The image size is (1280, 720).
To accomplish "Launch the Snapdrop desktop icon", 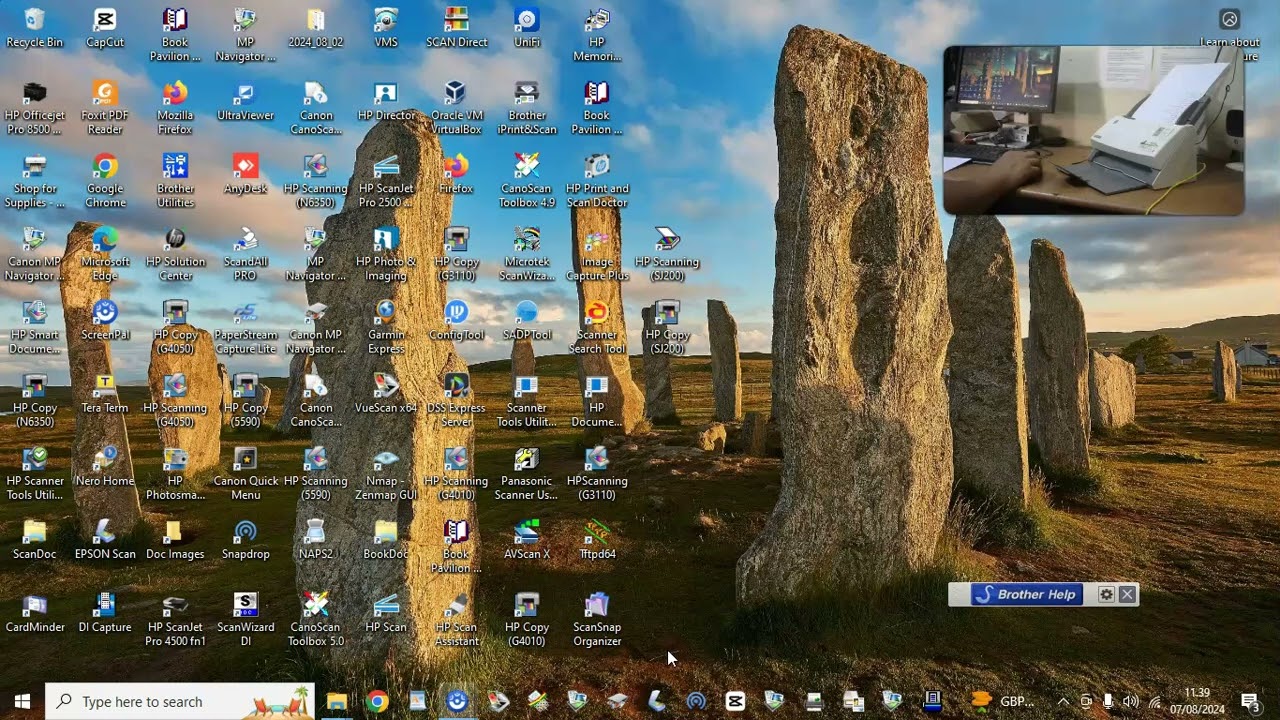I will (246, 539).
